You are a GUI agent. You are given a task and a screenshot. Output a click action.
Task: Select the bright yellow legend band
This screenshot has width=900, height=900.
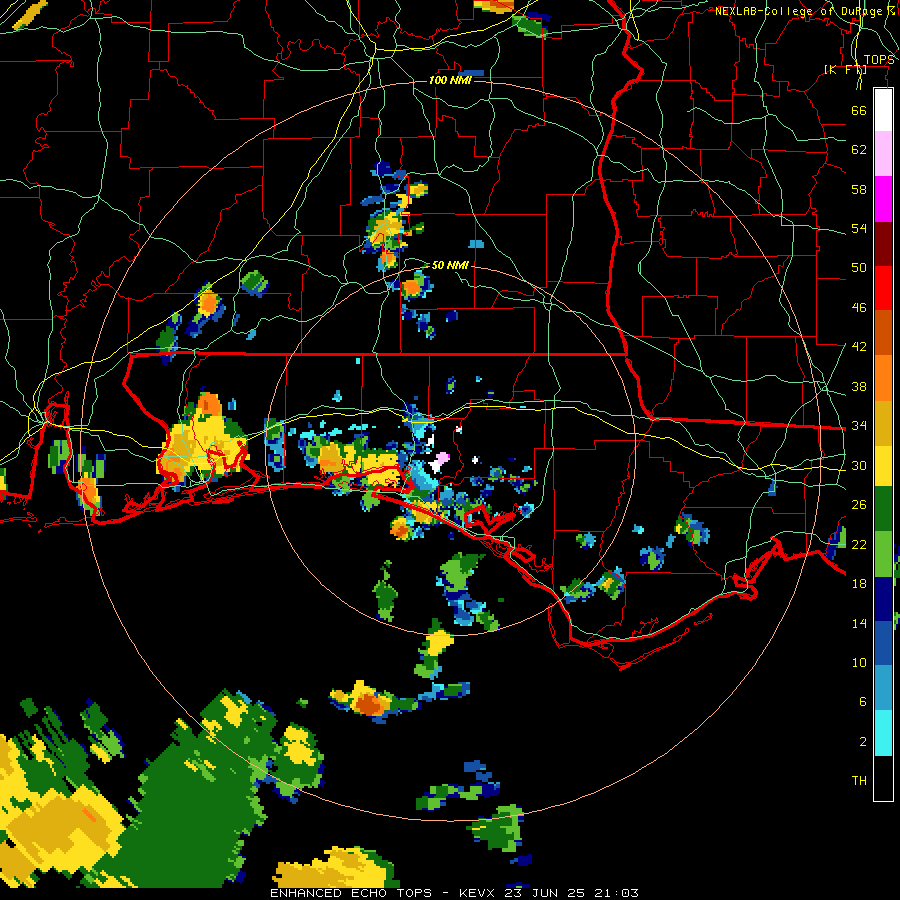point(883,466)
